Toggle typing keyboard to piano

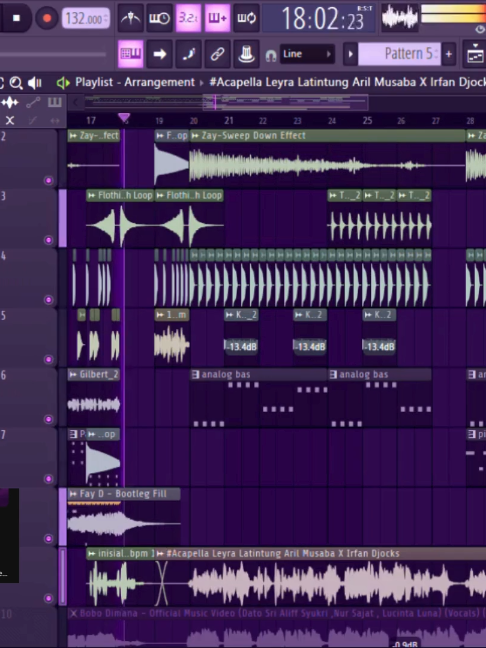[131, 54]
